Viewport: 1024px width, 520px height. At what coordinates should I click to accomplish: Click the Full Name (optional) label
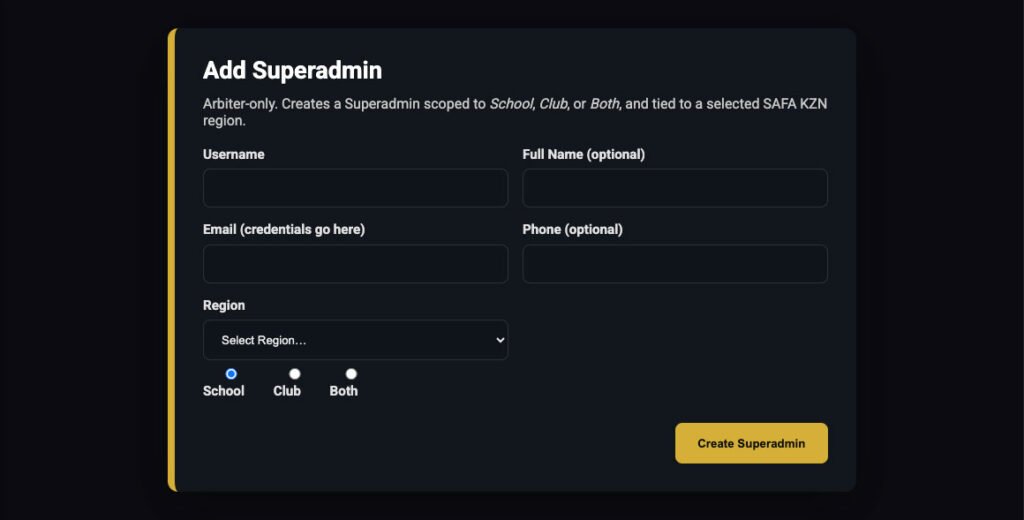[583, 154]
